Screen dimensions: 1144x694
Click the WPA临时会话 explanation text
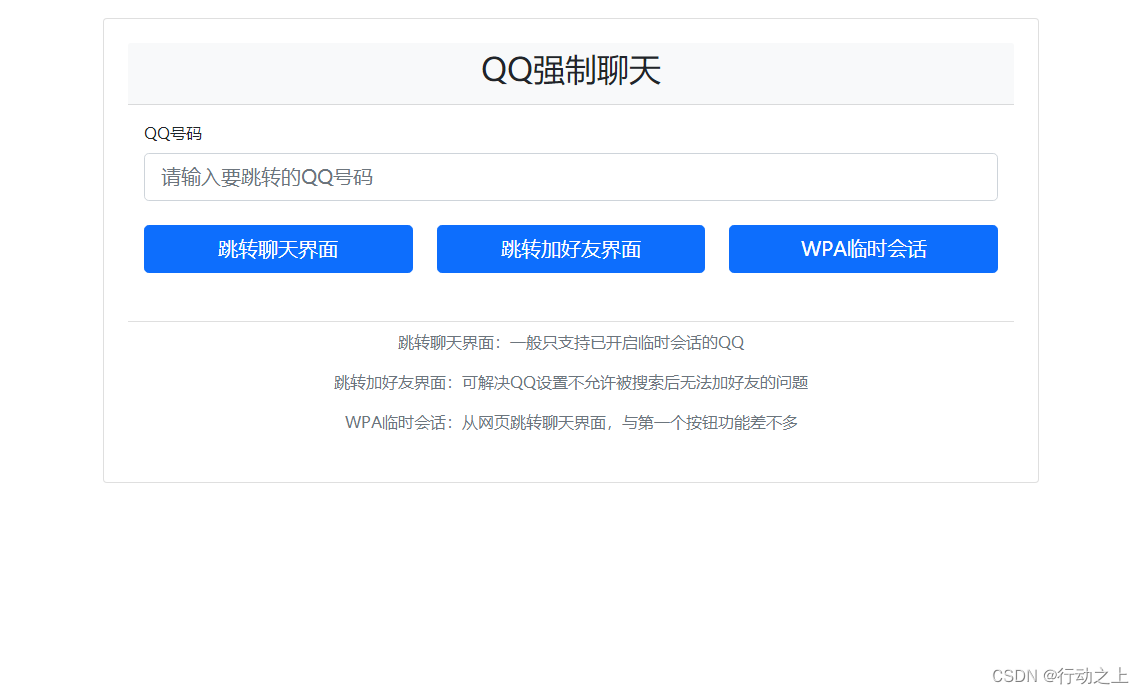click(x=571, y=422)
